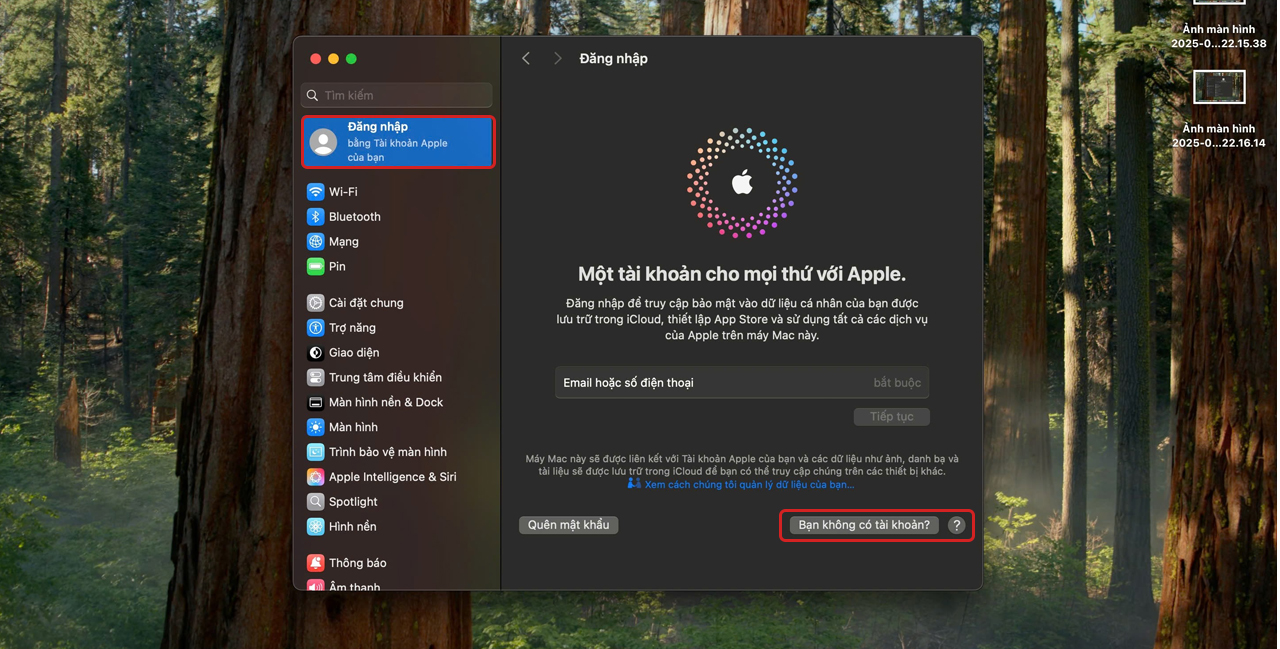Select the Bluetooth sidebar icon

(315, 216)
